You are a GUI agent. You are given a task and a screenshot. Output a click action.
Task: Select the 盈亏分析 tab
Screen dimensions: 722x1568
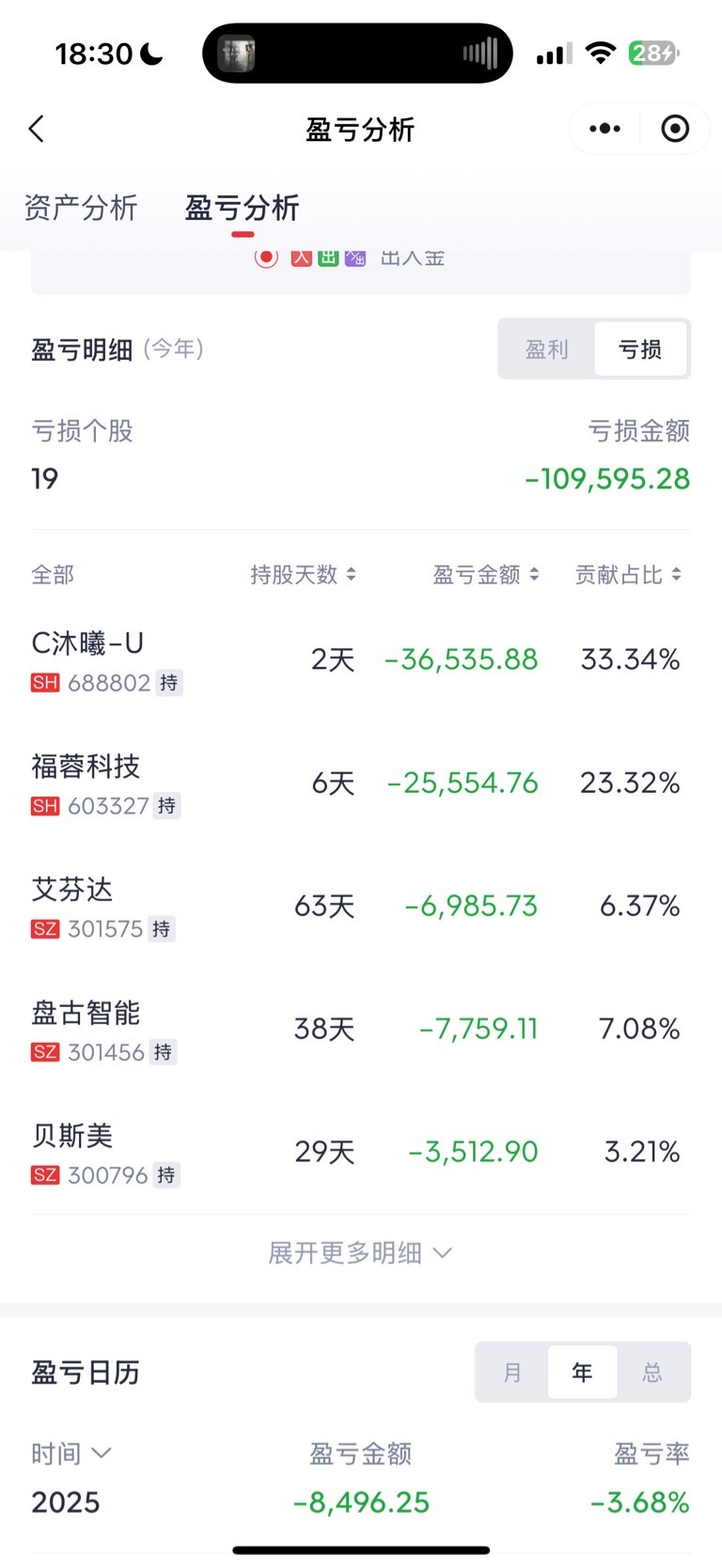[242, 208]
